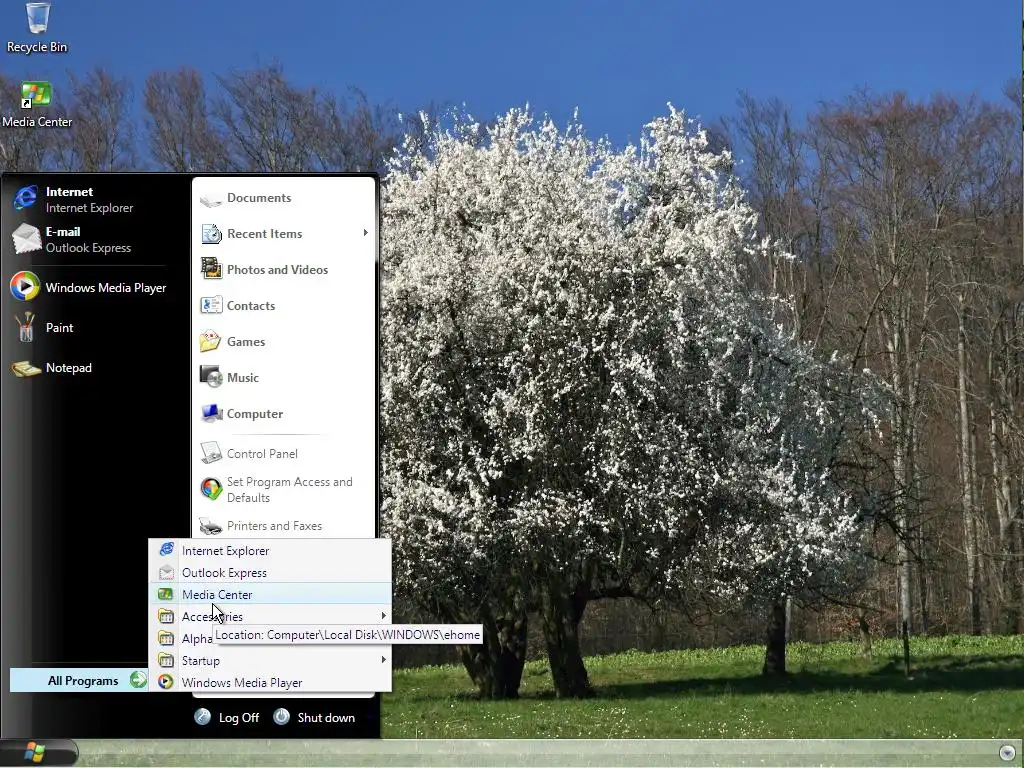Click the 'Paint' label text

click(x=59, y=328)
